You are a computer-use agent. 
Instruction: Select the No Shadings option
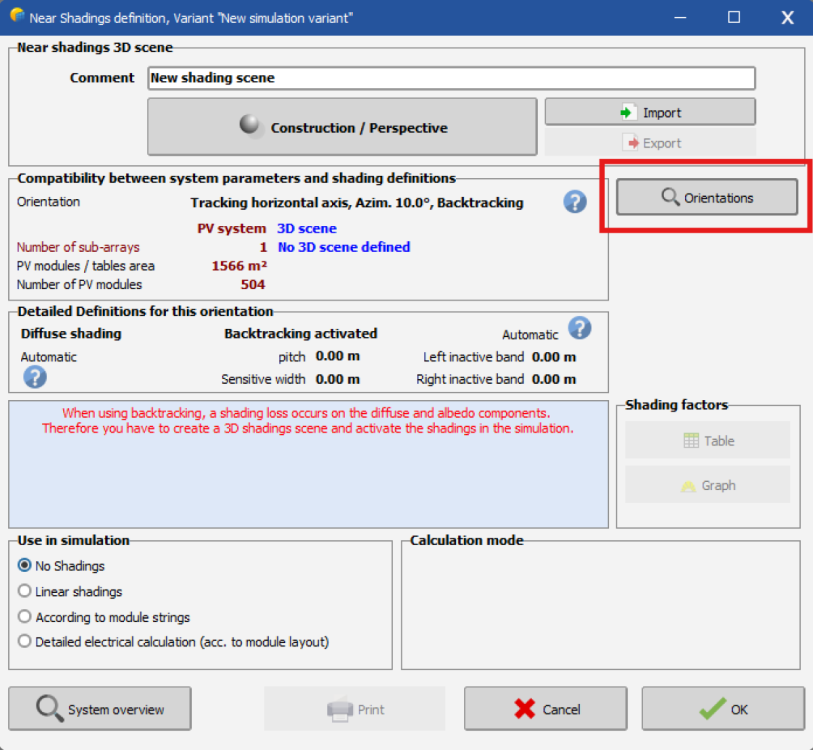(x=25, y=566)
